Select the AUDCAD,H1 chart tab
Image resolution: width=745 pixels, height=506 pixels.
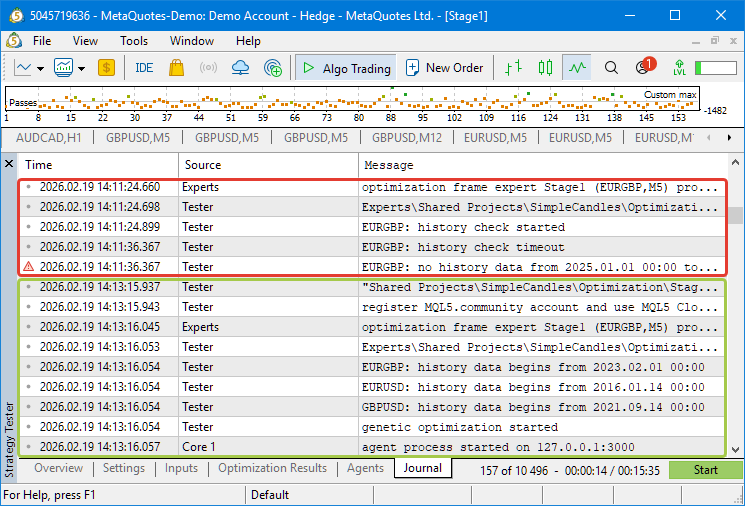[x=48, y=138]
